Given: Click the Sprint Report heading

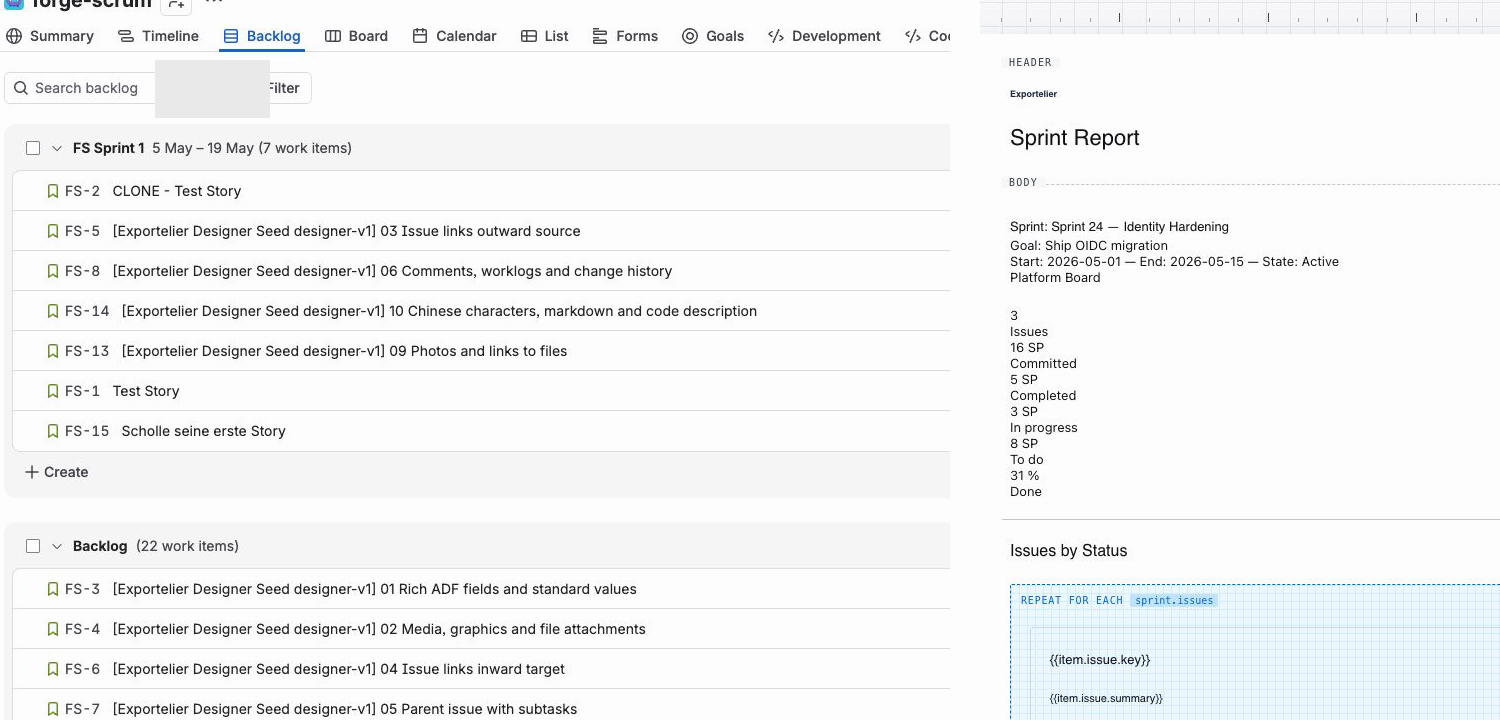Looking at the screenshot, I should point(1075,138).
